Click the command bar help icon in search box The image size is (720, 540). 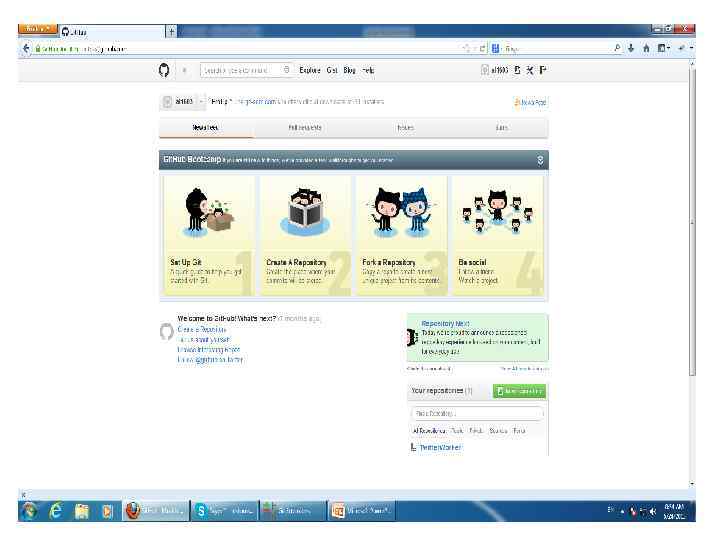coord(287,70)
